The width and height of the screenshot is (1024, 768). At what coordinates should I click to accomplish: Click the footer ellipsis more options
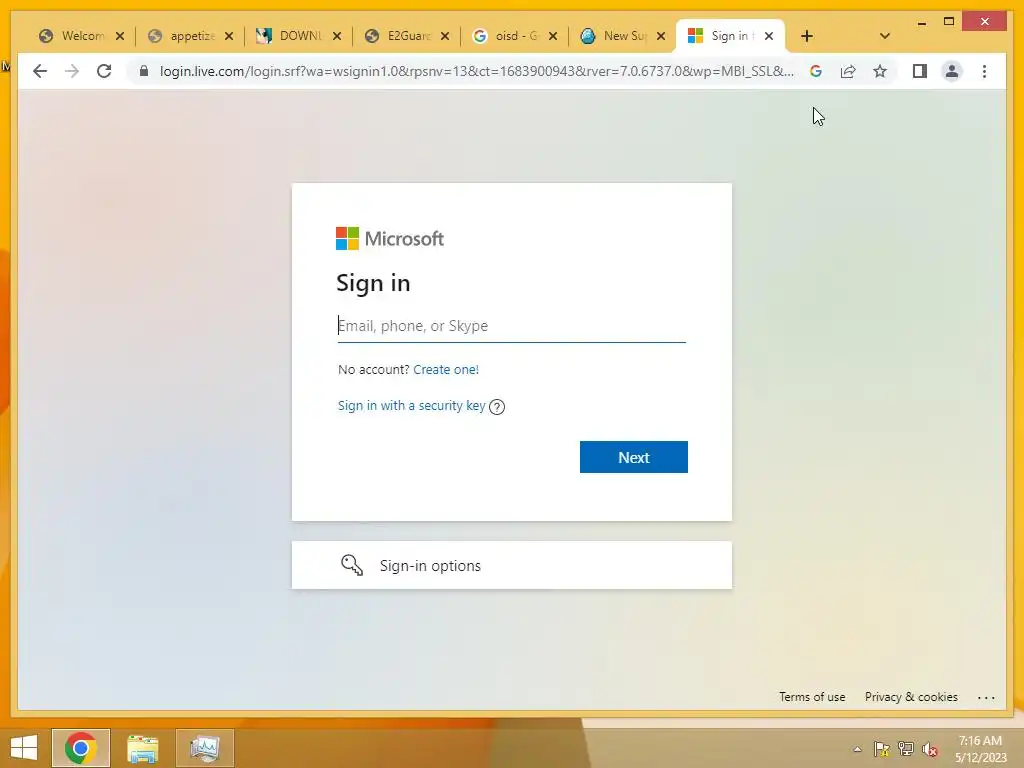click(986, 697)
